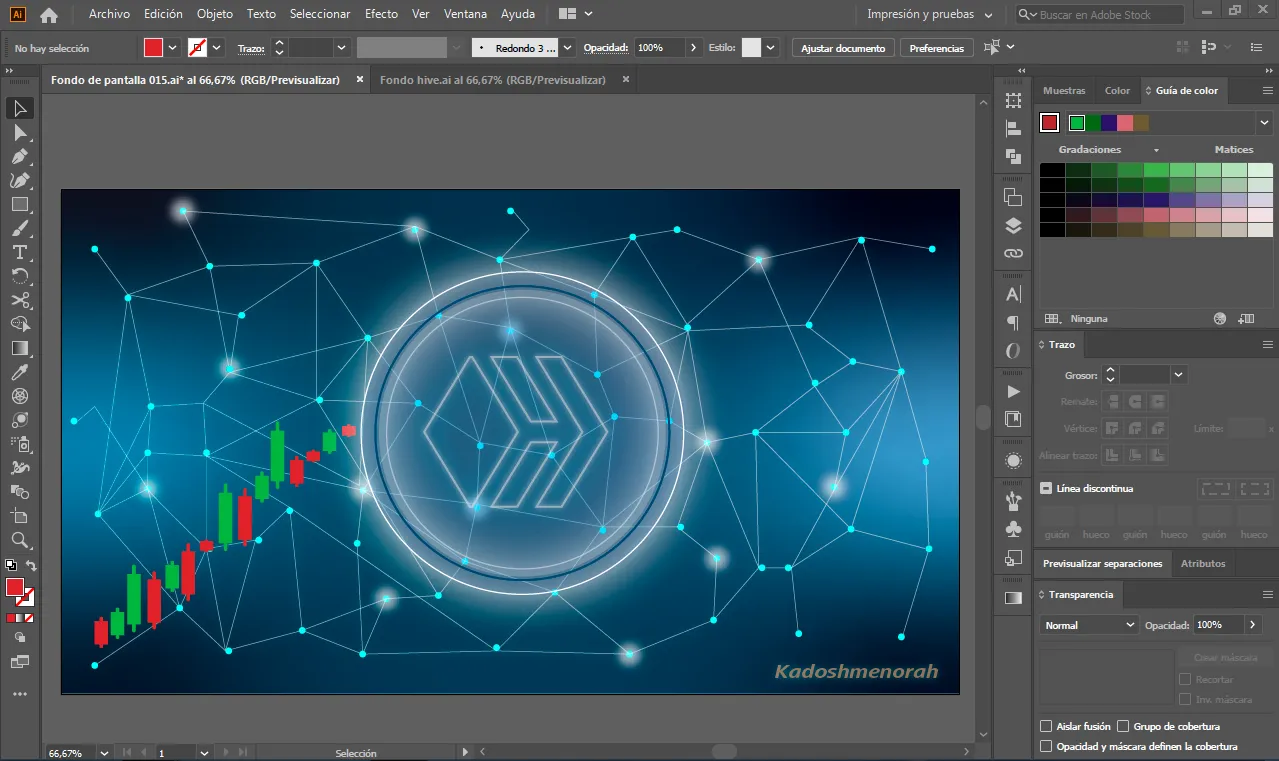Viewport: 1279px width, 761px height.
Task: Enable Grupo de cobertura checkbox
Action: pos(1124,726)
